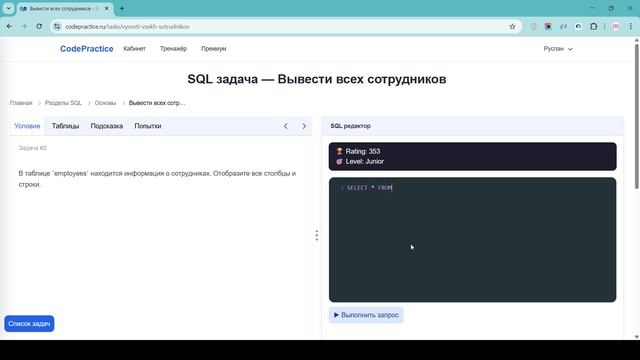Viewport: 640px width, 360px height.
Task: Open the Премиум menu item
Action: coord(213,49)
